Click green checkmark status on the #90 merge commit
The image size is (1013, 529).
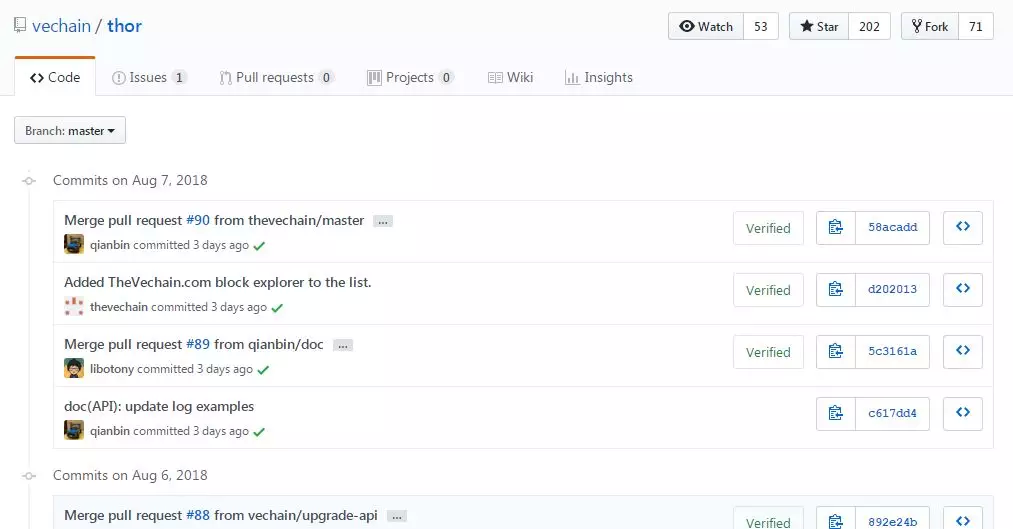[259, 246]
